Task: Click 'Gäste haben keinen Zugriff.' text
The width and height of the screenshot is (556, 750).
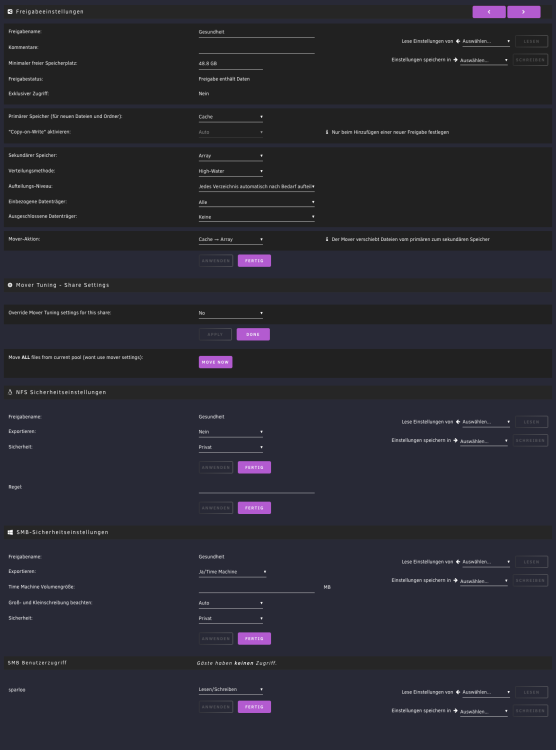Action: pos(236,663)
